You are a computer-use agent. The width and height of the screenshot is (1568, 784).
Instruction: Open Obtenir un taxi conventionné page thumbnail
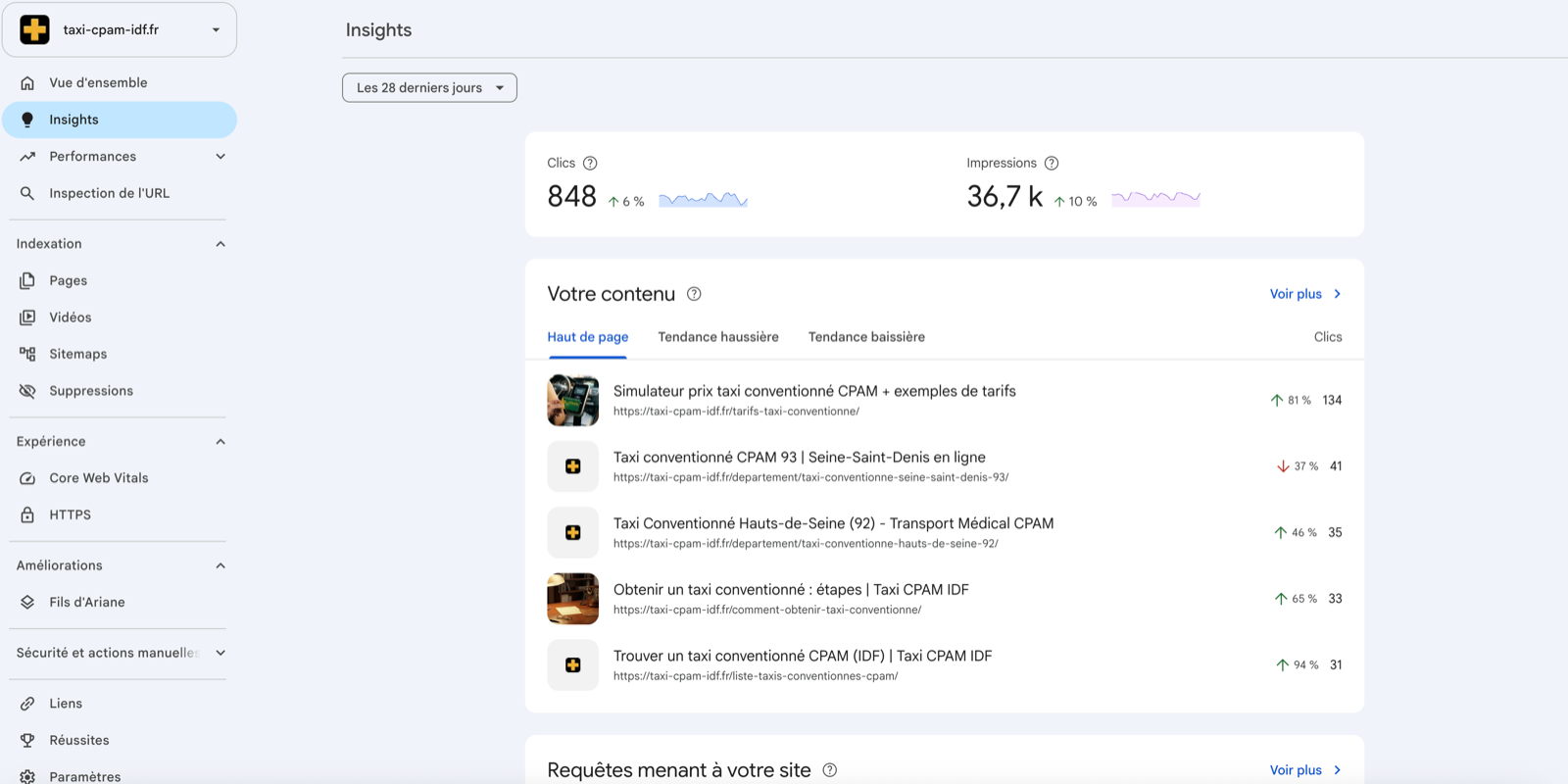573,599
